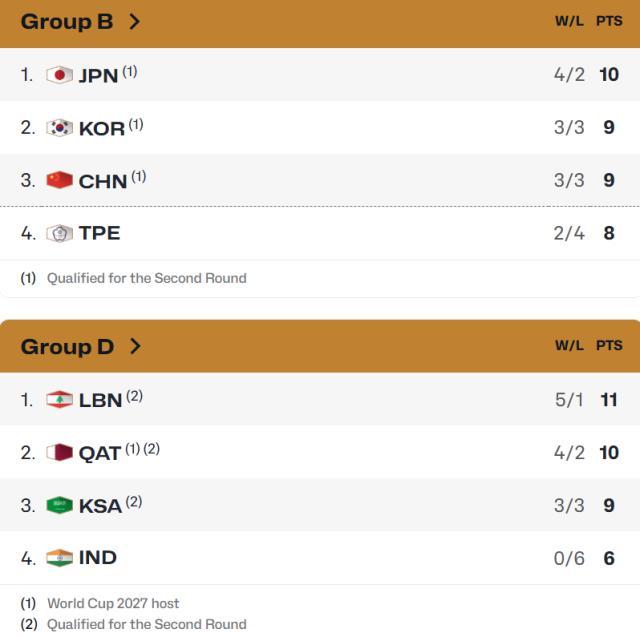
Task: Click the KSA team row
Action: coord(320,505)
